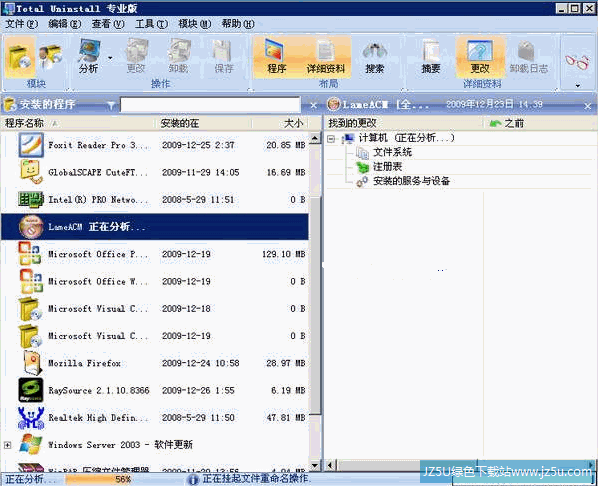Select the 安装的服务与设备 tree item
The height and width of the screenshot is (486, 598).
pyautogui.click(x=411, y=181)
